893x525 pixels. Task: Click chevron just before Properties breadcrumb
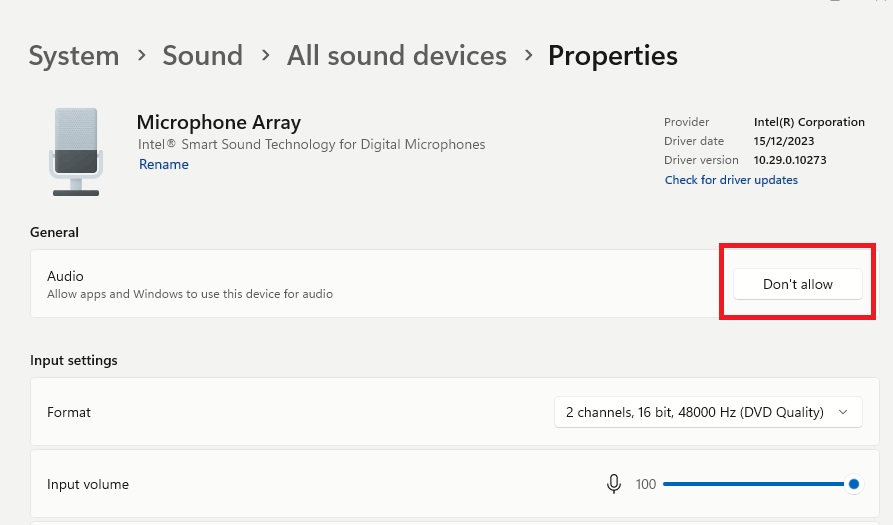click(x=527, y=56)
